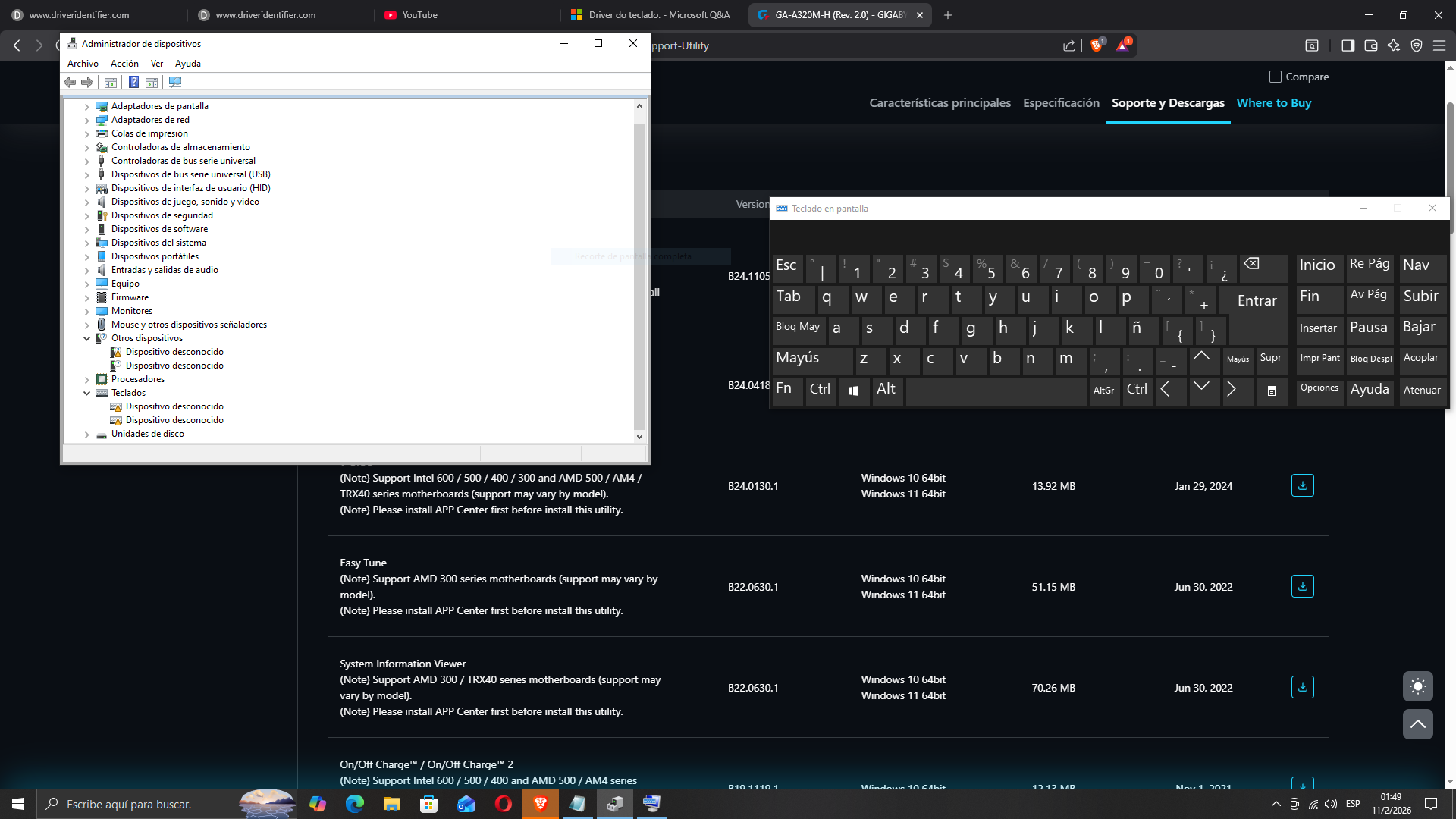Toggle page brightness theme button
The image size is (1456, 819).
tap(1417, 686)
